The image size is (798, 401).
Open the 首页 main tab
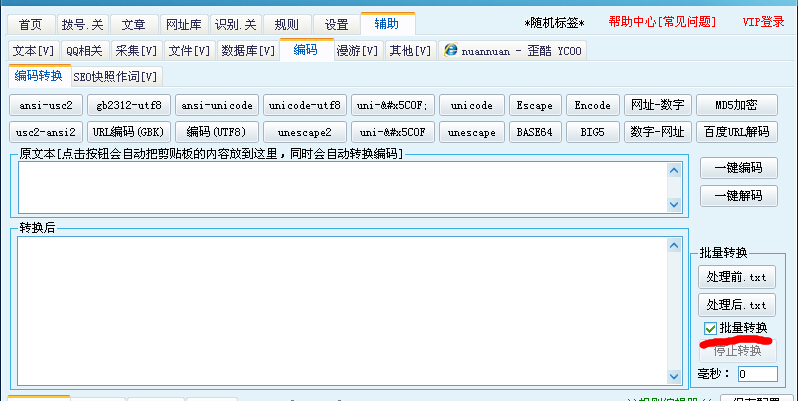coord(31,24)
